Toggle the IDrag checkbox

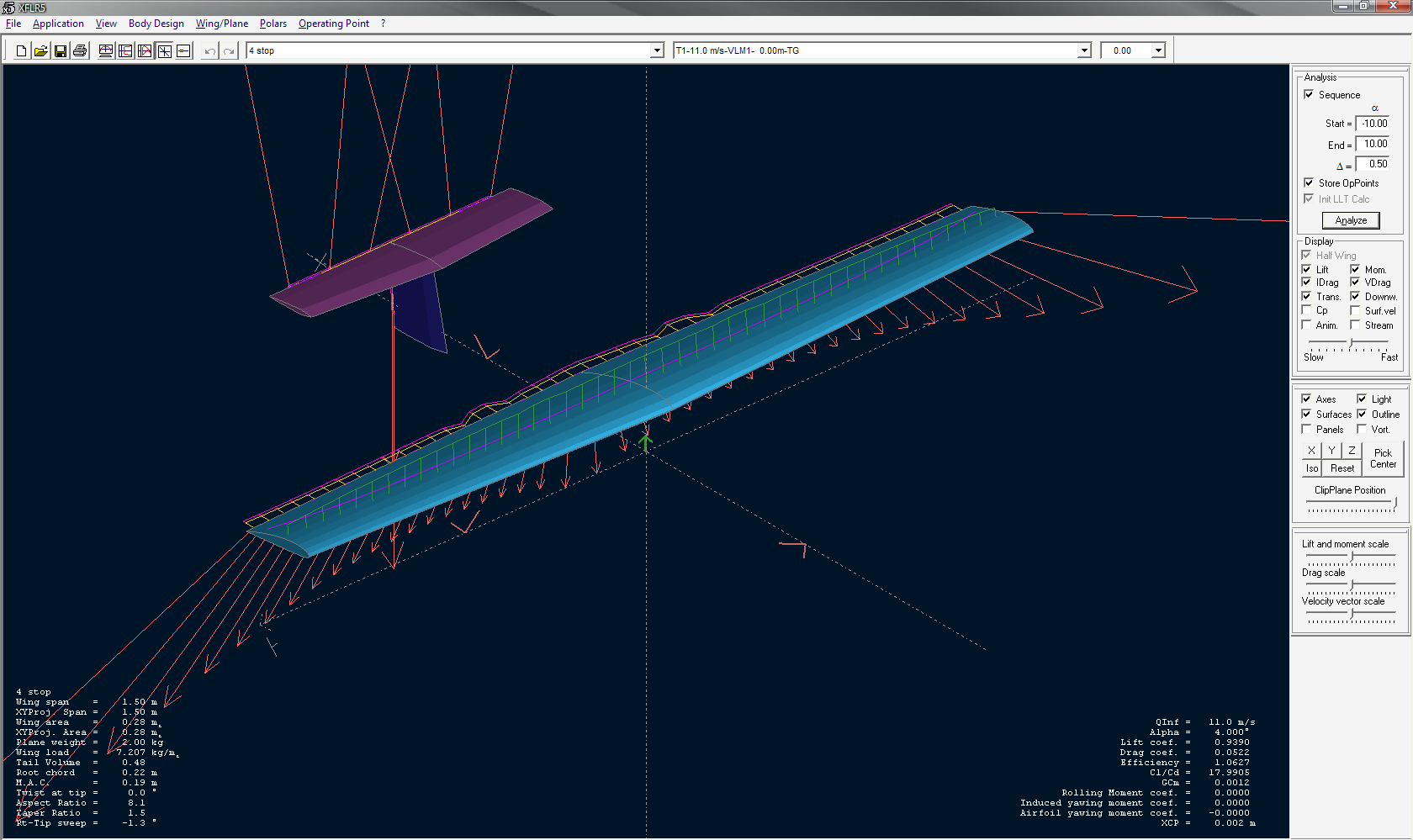(x=1306, y=282)
